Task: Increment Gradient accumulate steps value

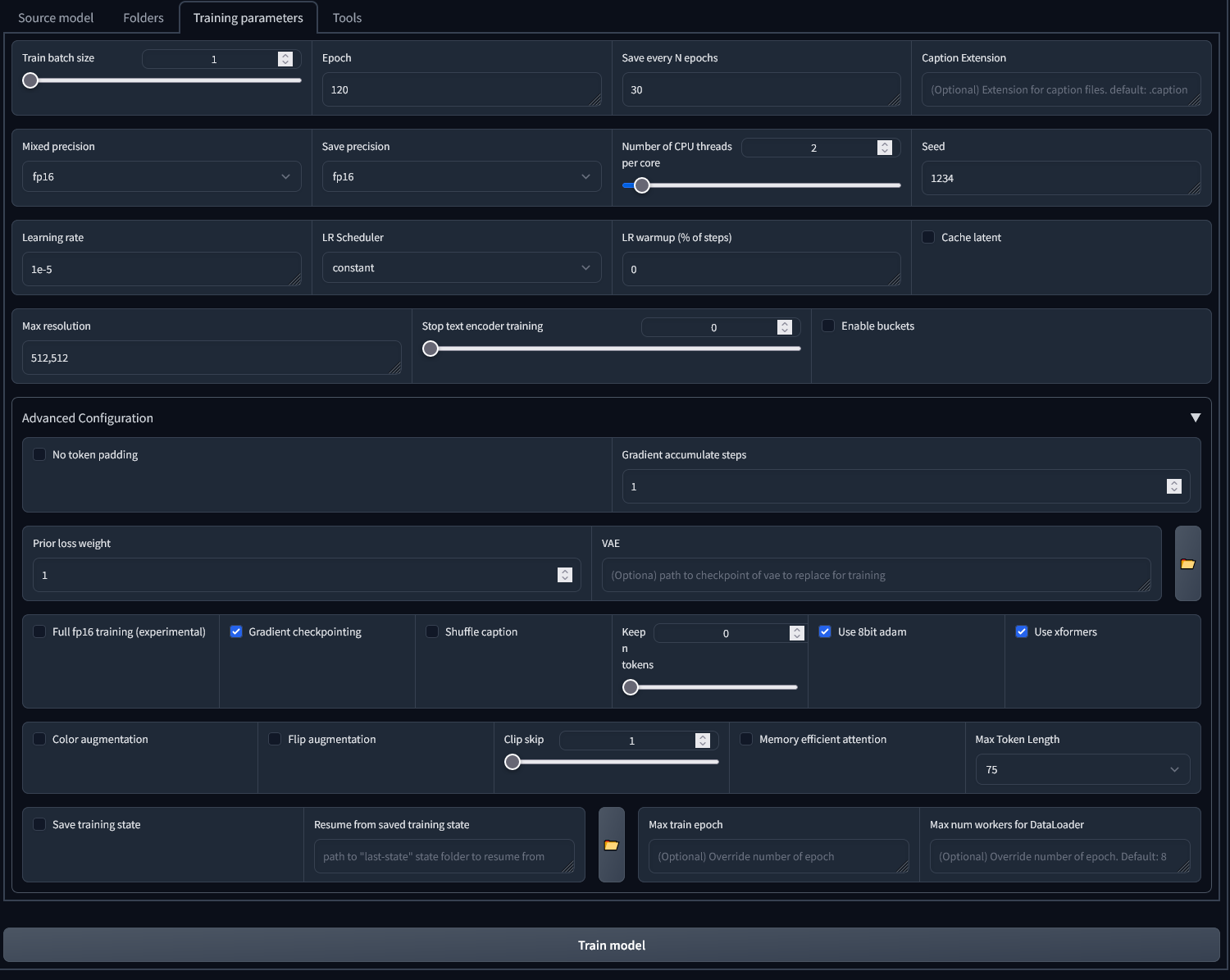Action: pos(1175,482)
